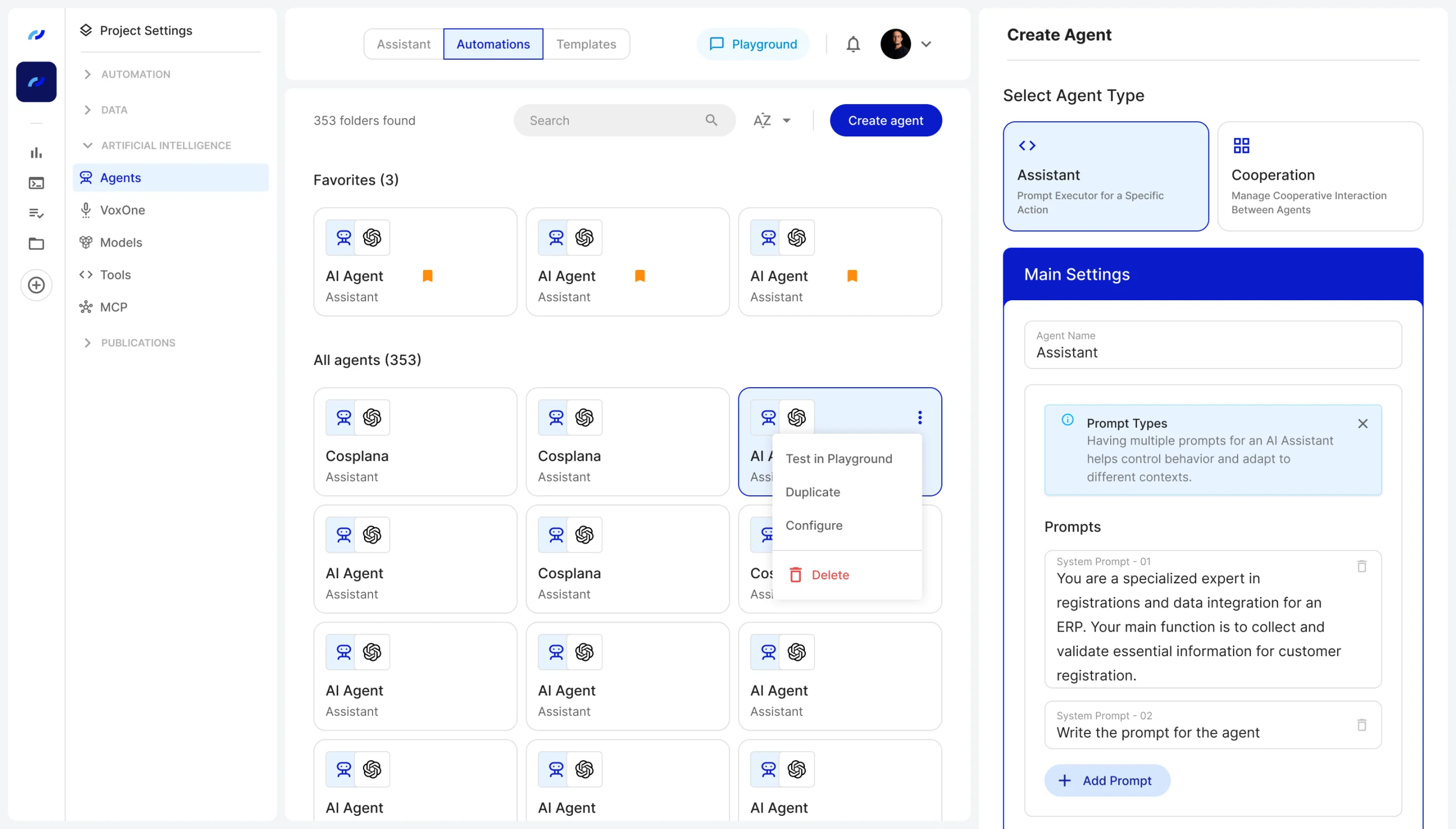The width and height of the screenshot is (1456, 829).
Task: Open the AI Agent card below first Cosplana
Action: (415, 559)
